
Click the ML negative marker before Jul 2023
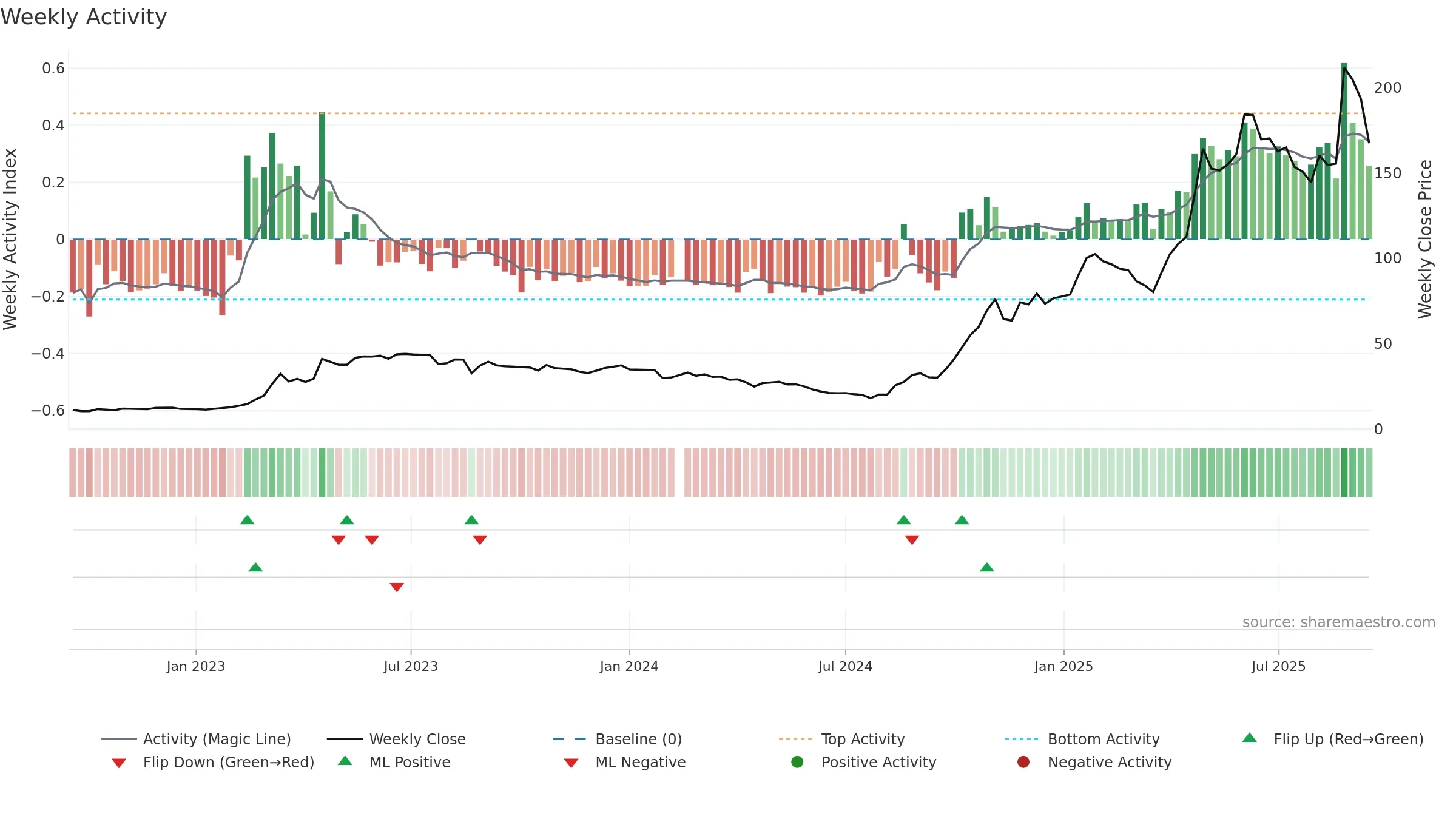coord(397,587)
